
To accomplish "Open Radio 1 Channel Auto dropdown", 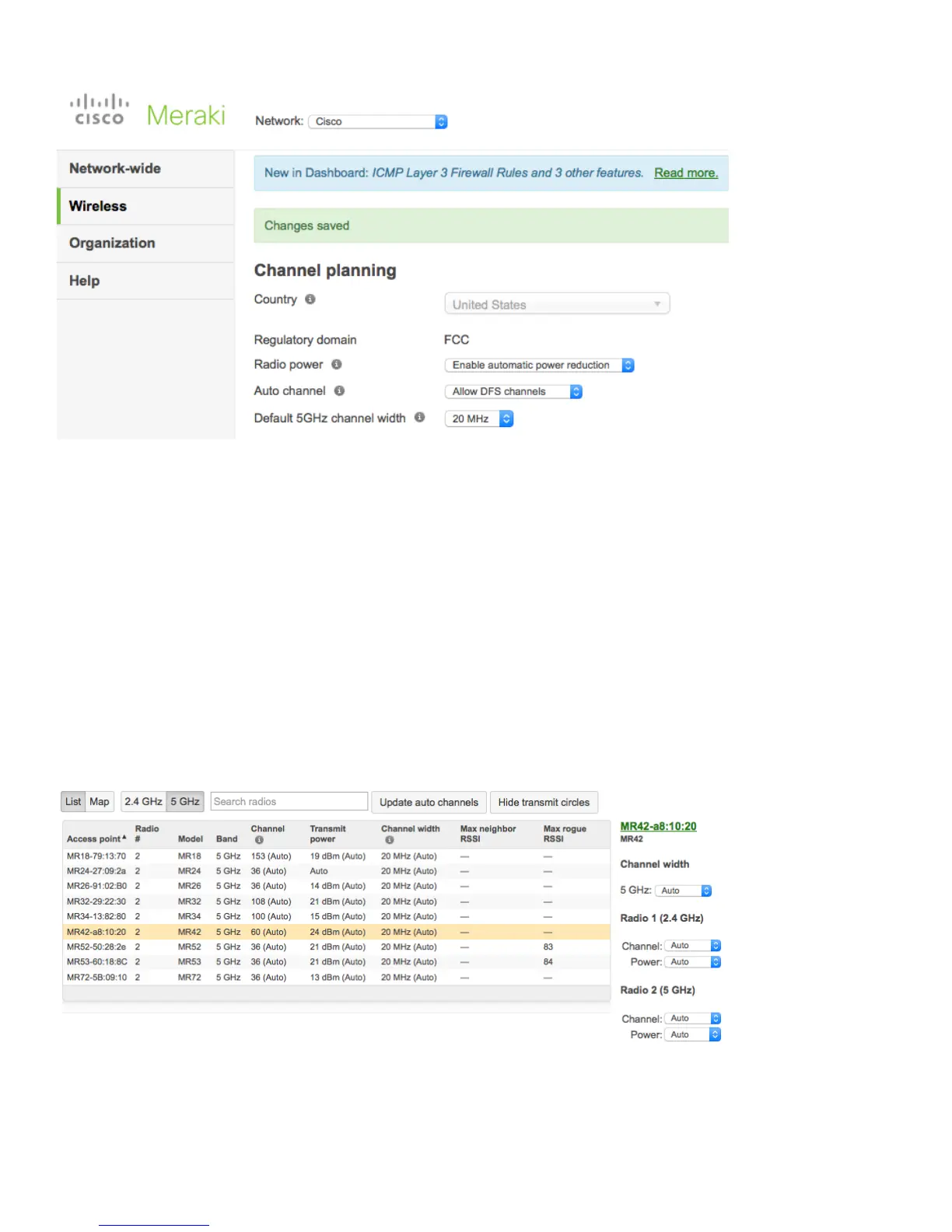I will (693, 946).
